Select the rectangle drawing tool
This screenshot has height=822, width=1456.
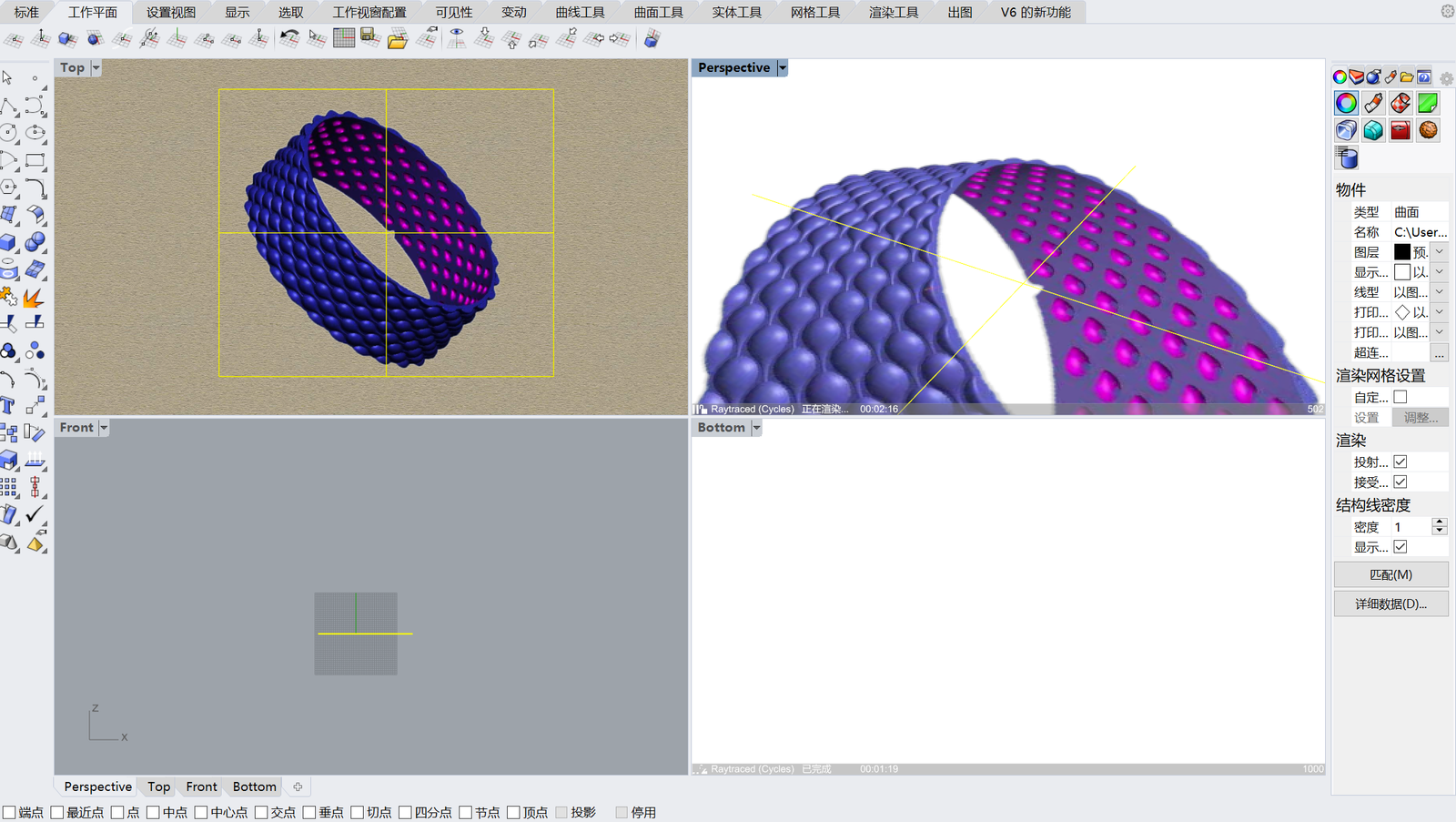click(x=35, y=160)
